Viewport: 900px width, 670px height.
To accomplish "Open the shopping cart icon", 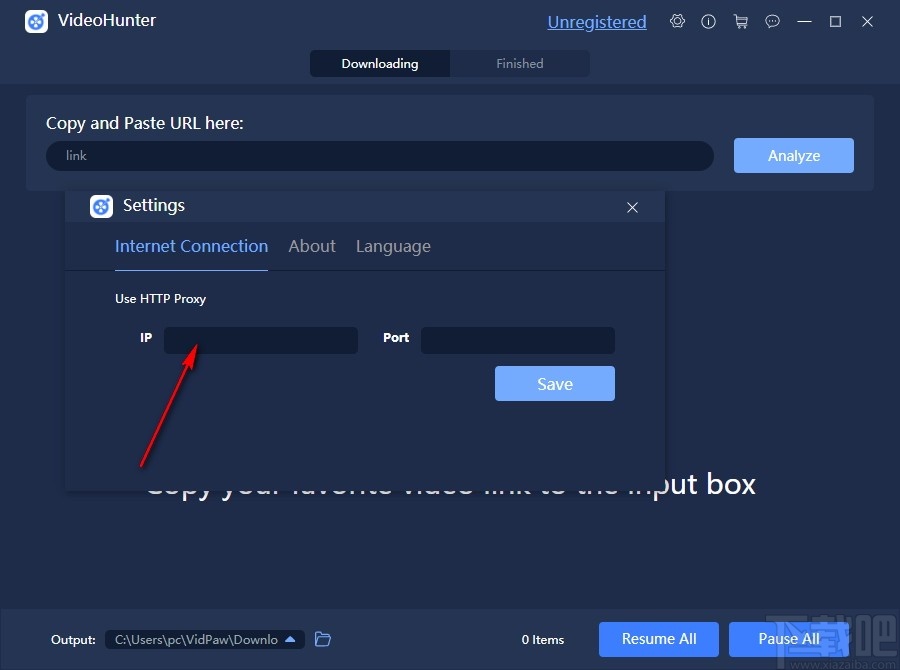I will point(740,22).
